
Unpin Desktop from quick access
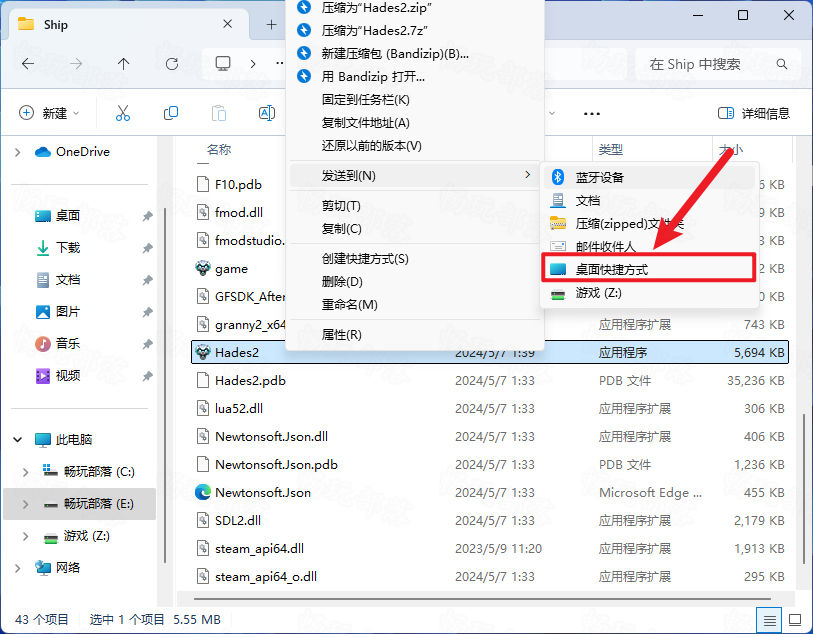click(x=148, y=216)
